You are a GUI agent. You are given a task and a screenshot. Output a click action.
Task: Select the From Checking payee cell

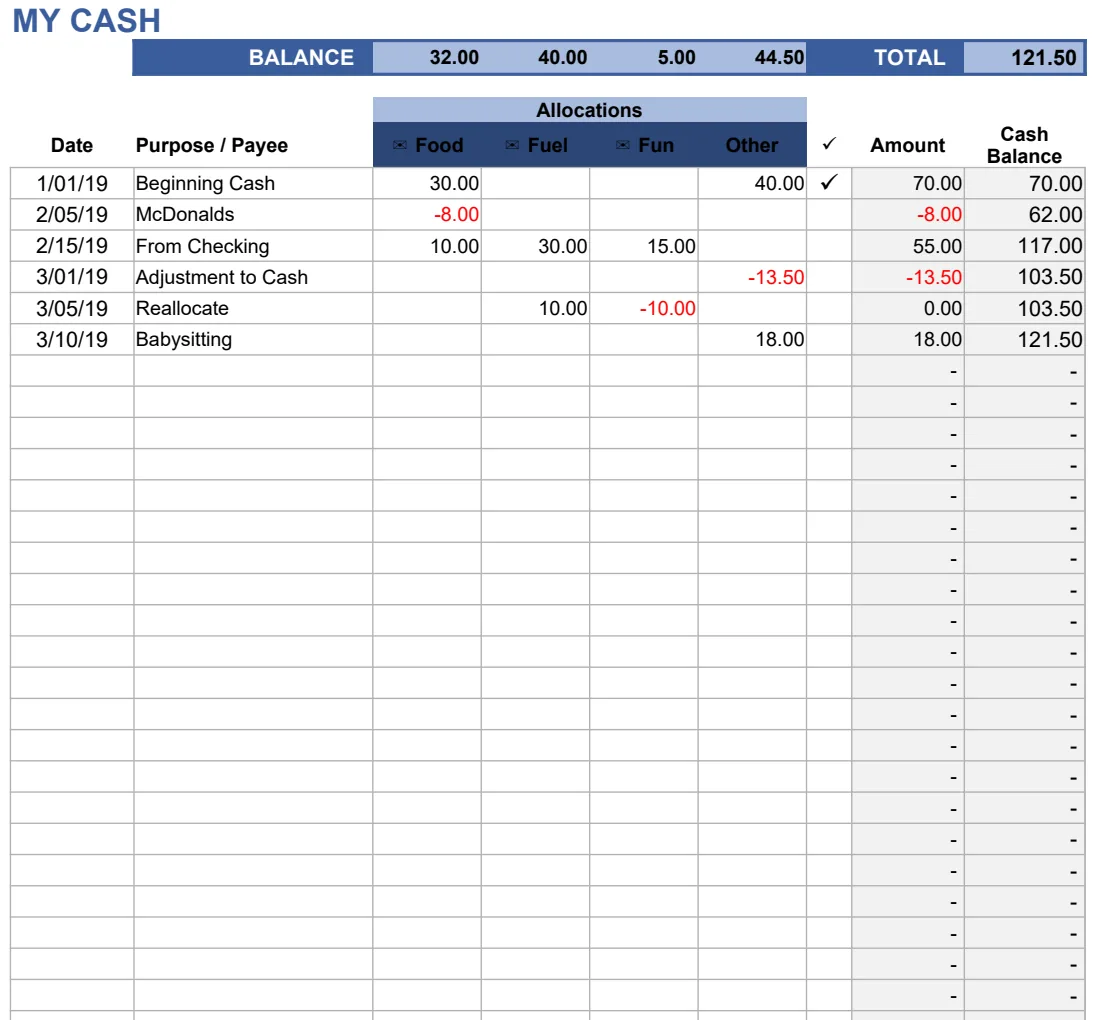click(x=253, y=246)
